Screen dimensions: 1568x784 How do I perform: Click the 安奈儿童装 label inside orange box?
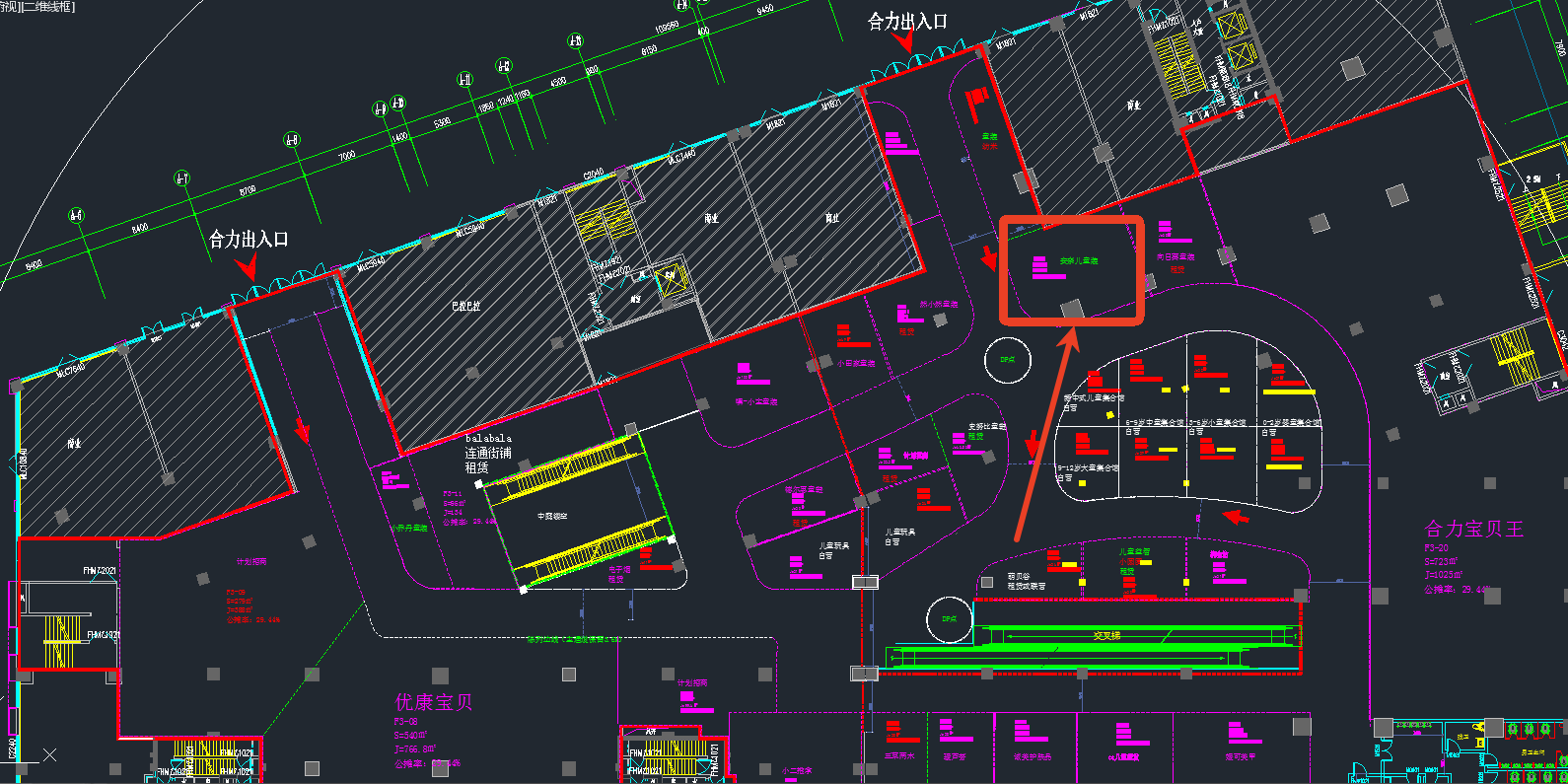[x=1079, y=261]
